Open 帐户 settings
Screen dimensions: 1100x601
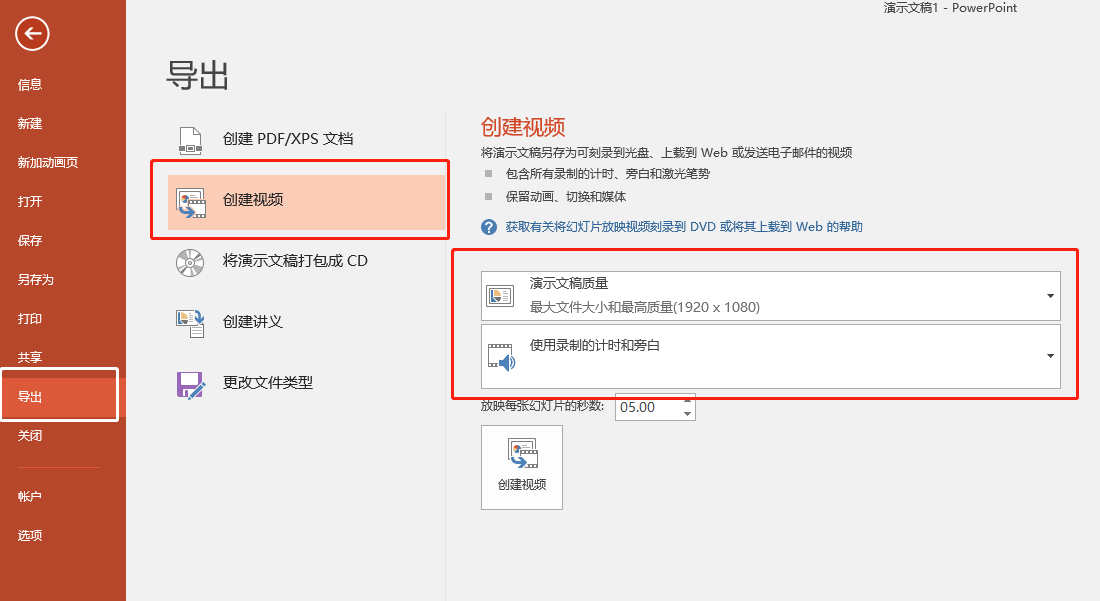point(30,497)
